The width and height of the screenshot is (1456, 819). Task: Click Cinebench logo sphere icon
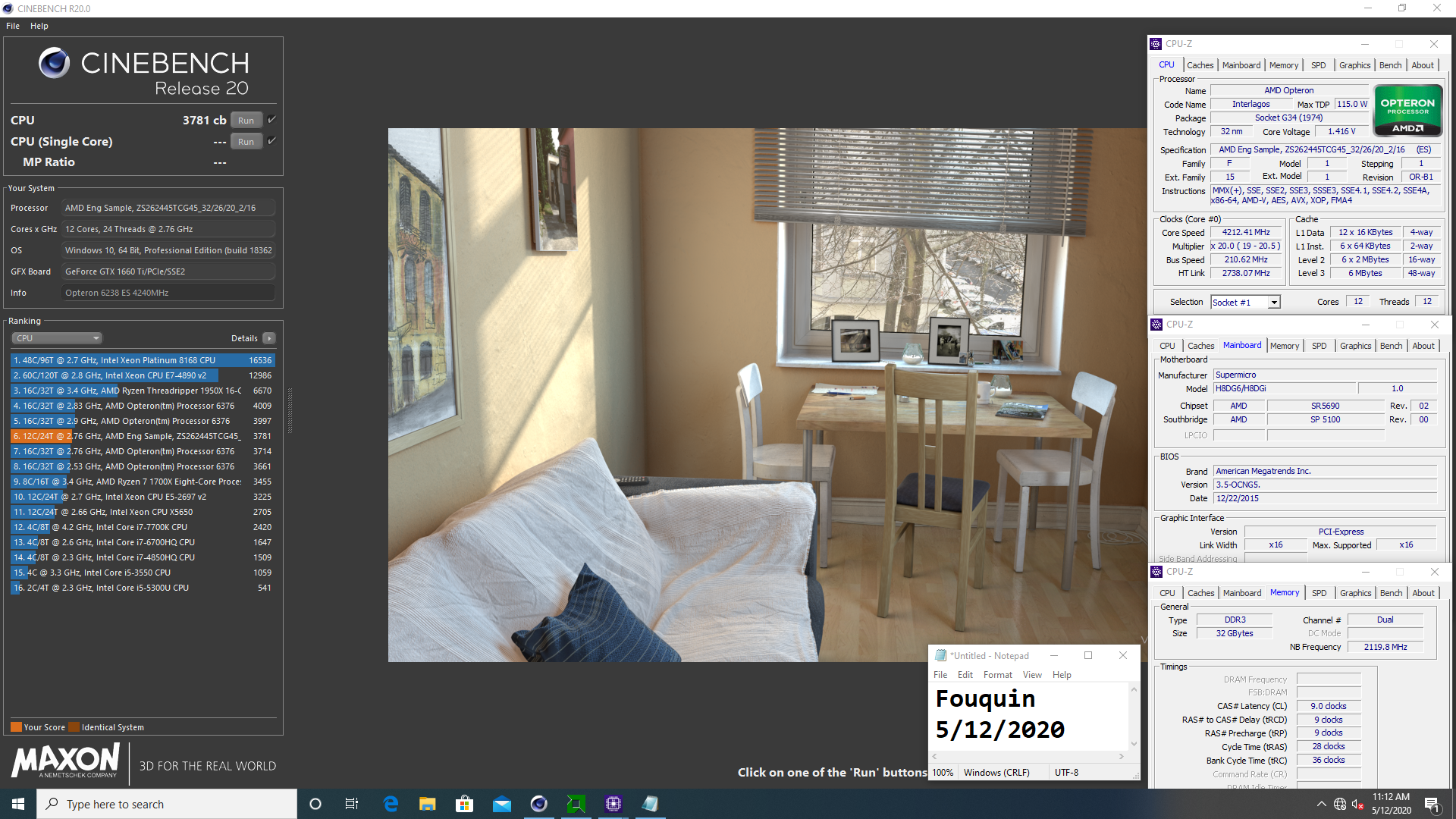[x=54, y=63]
